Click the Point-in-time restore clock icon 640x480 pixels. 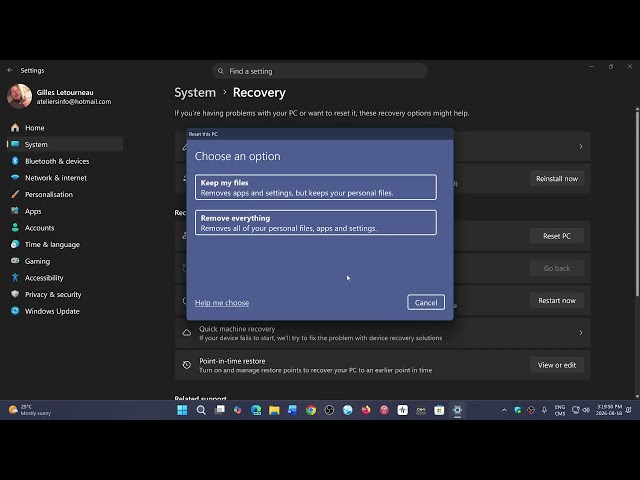pyautogui.click(x=187, y=365)
